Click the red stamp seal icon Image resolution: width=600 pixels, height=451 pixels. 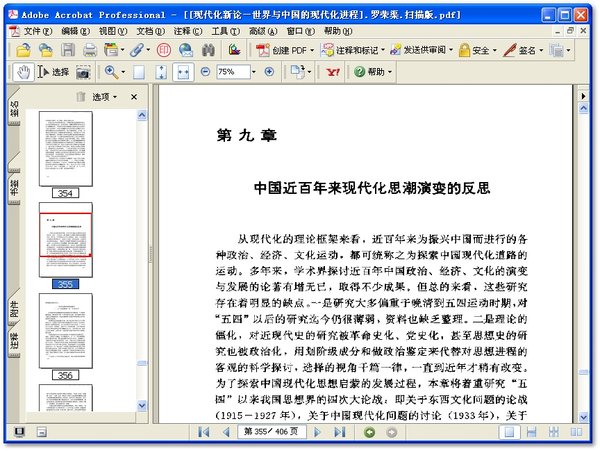[164, 50]
